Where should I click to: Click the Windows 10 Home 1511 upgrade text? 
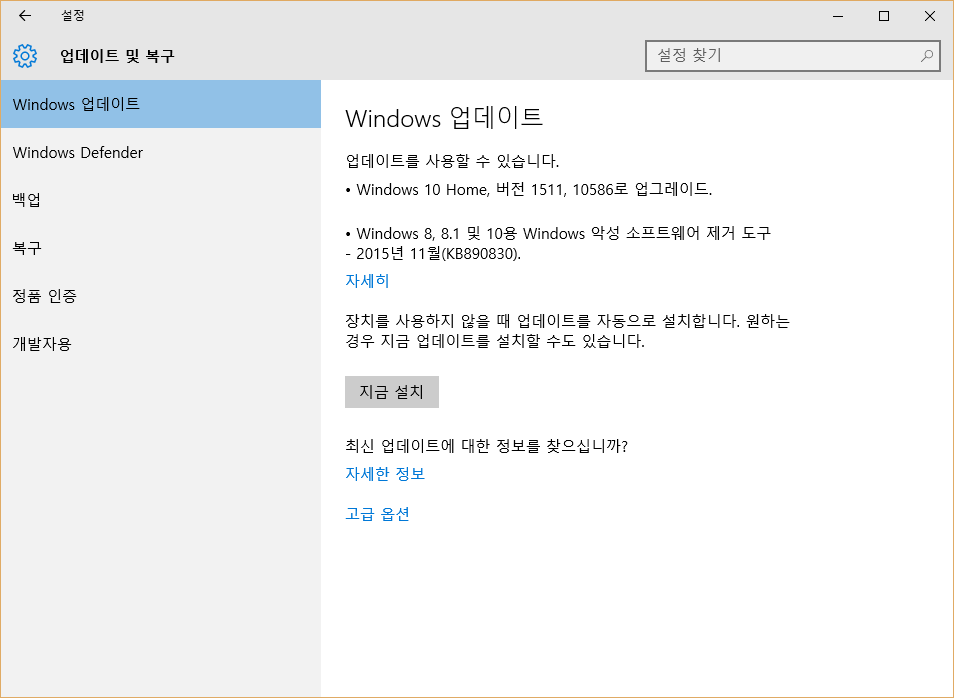(x=529, y=189)
